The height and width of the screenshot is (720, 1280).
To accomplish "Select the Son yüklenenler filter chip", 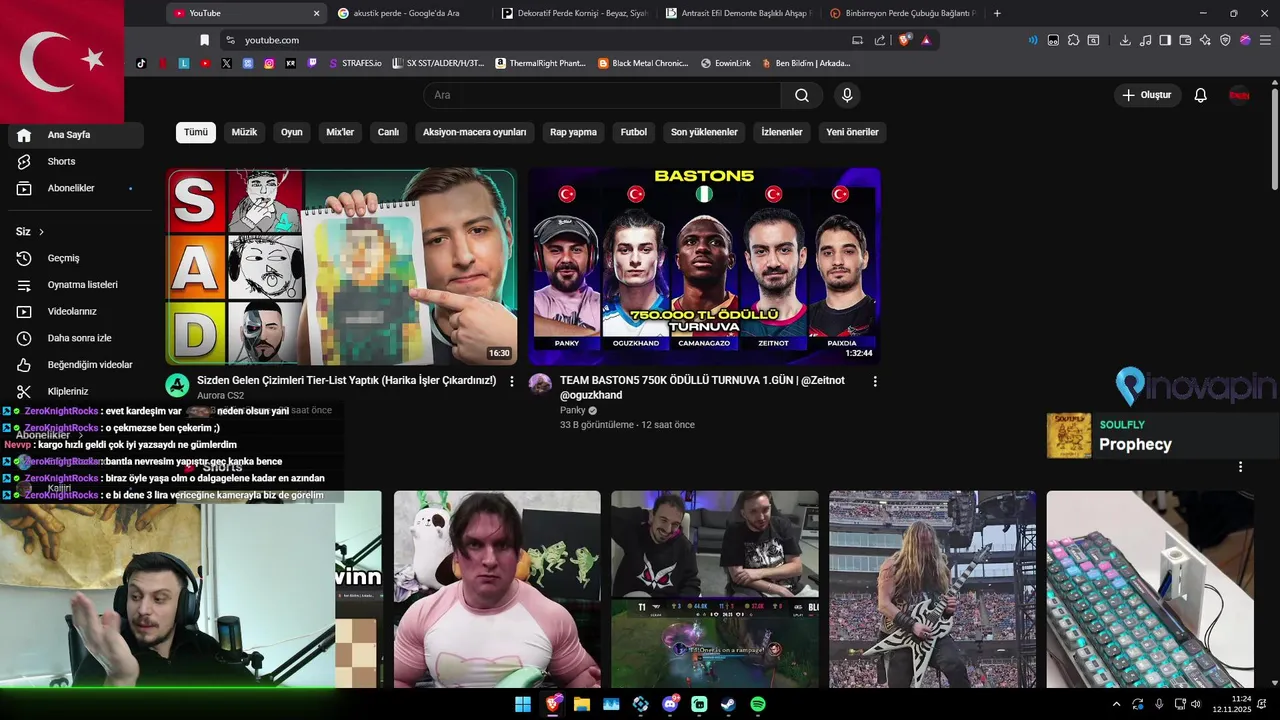I will click(704, 132).
